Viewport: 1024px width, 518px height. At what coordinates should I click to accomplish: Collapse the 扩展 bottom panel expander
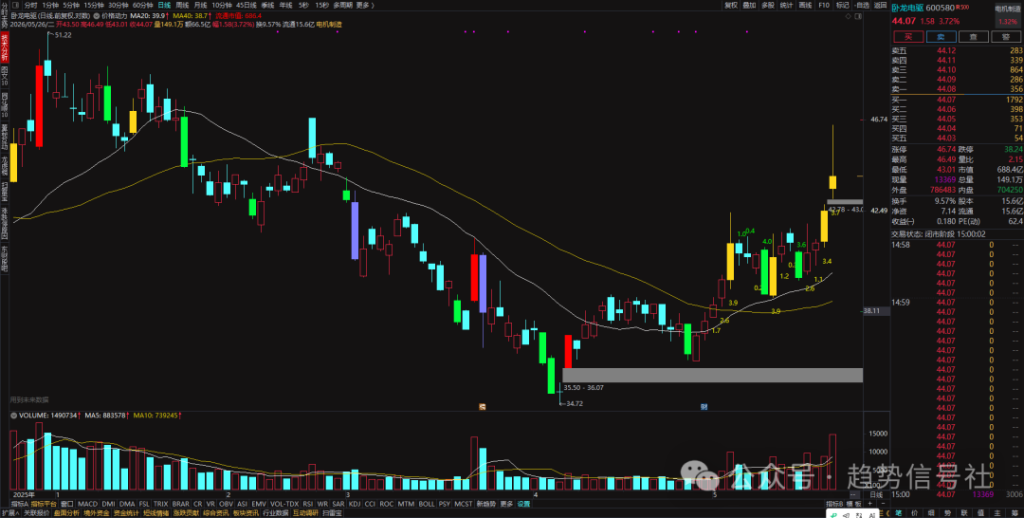pos(10,513)
